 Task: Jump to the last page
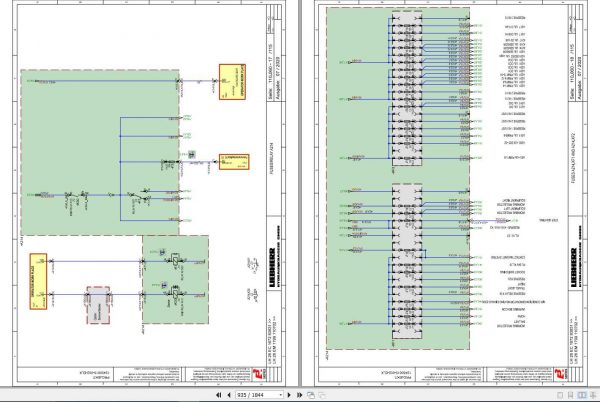click(299, 395)
